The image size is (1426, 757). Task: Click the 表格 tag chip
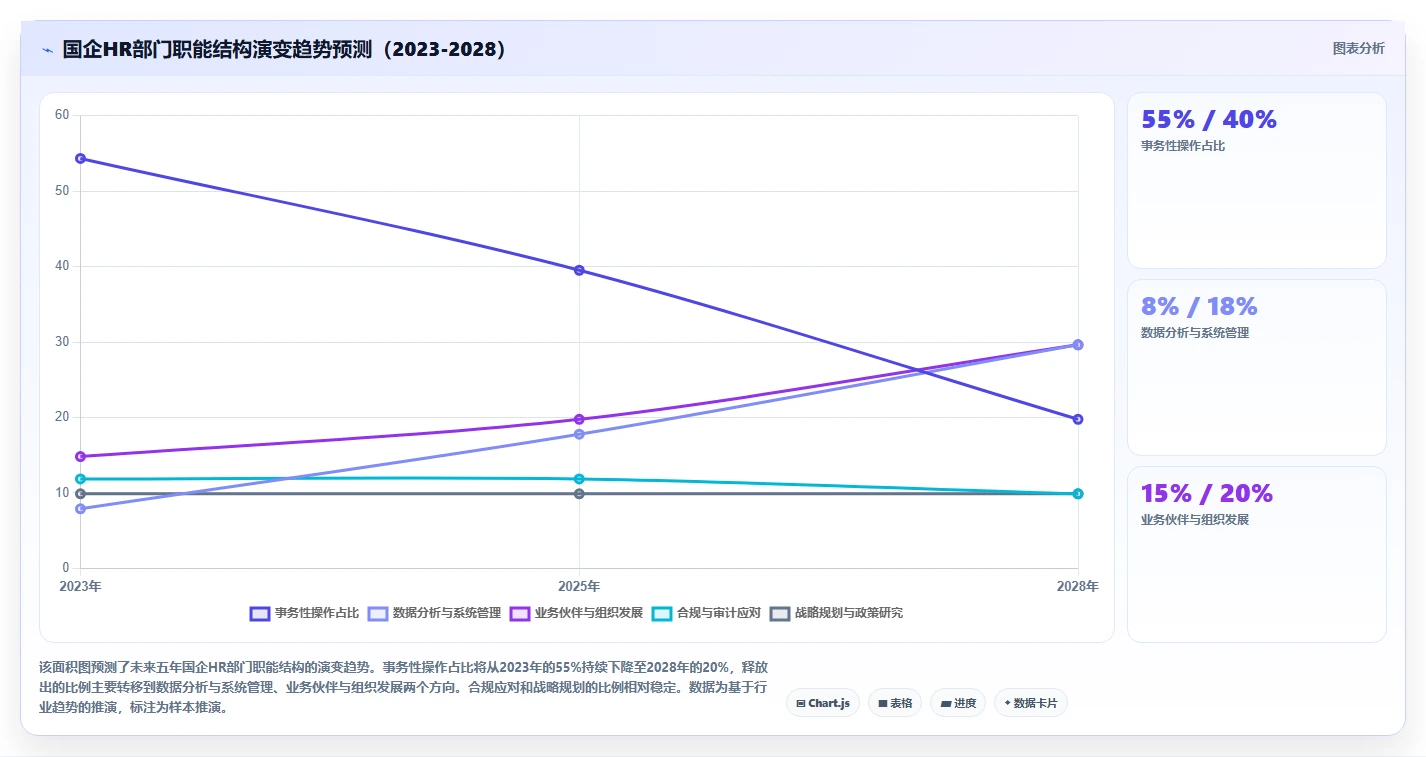click(895, 703)
